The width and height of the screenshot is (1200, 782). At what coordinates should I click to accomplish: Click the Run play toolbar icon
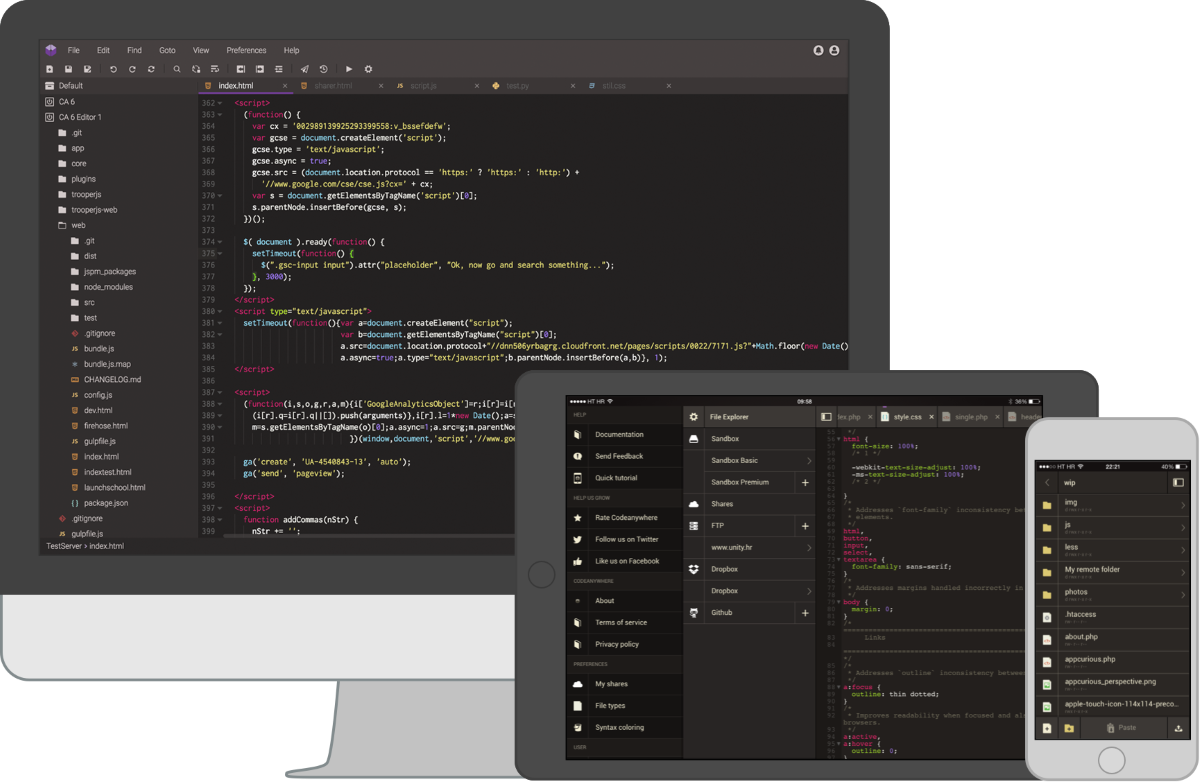click(349, 69)
